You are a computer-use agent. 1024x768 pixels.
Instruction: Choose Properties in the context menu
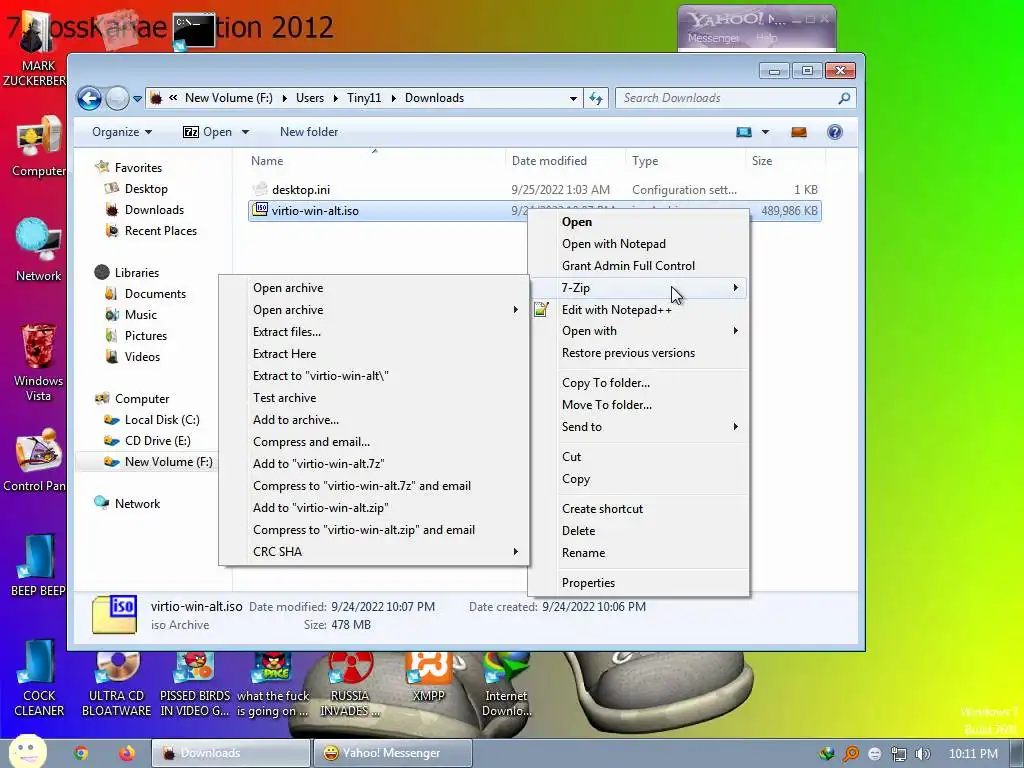click(638, 583)
